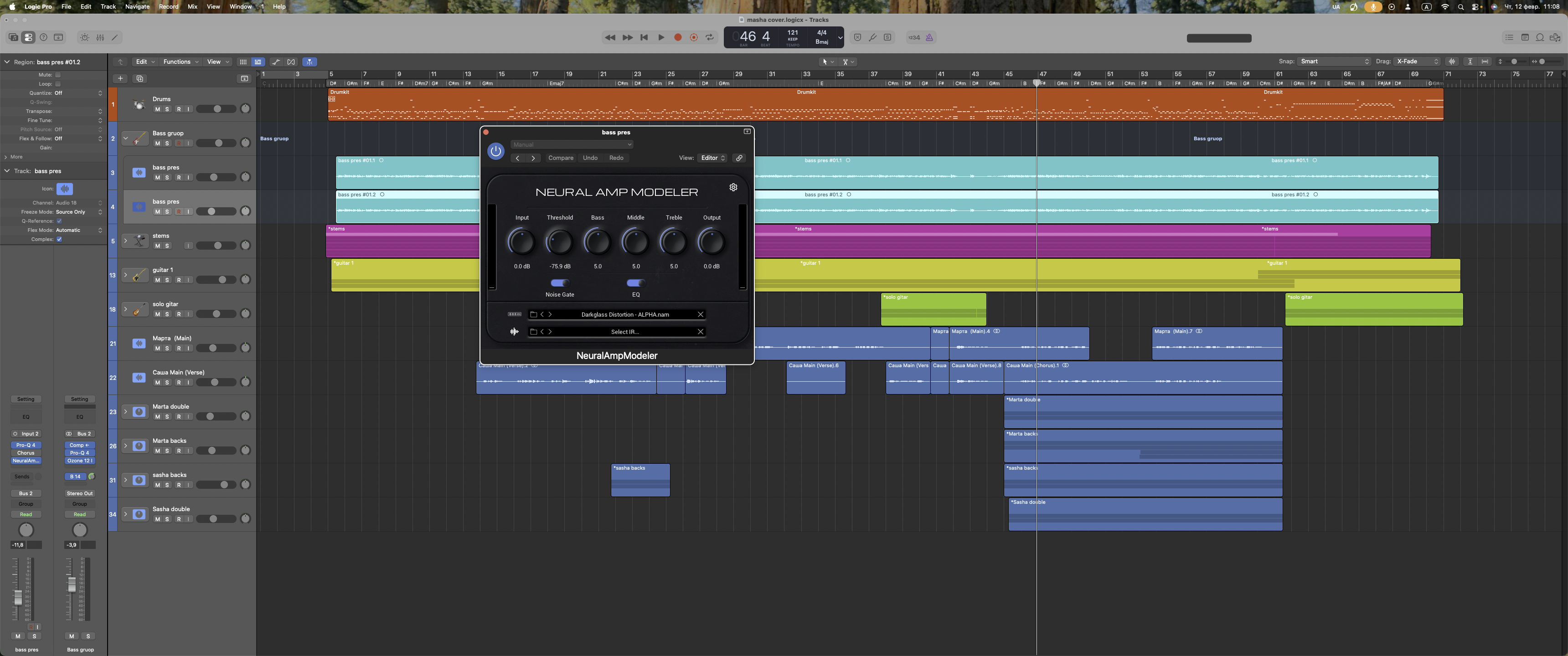Toggle the EQ switch in plugin

(635, 283)
